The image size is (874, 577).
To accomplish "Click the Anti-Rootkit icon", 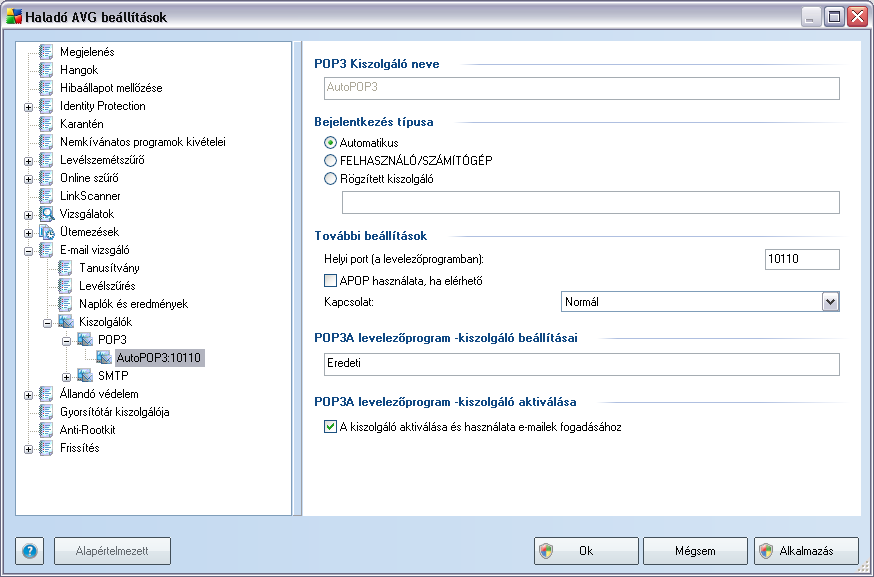I will point(46,430).
